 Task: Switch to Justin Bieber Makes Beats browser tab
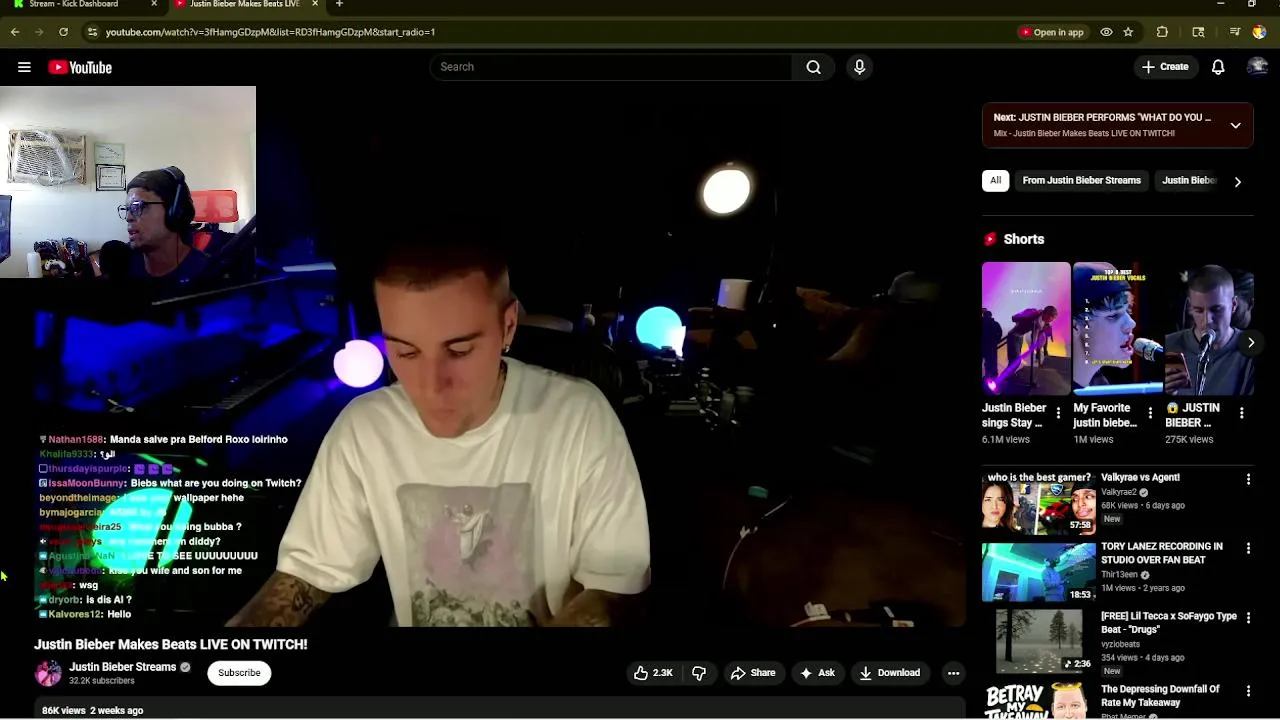[x=245, y=4]
